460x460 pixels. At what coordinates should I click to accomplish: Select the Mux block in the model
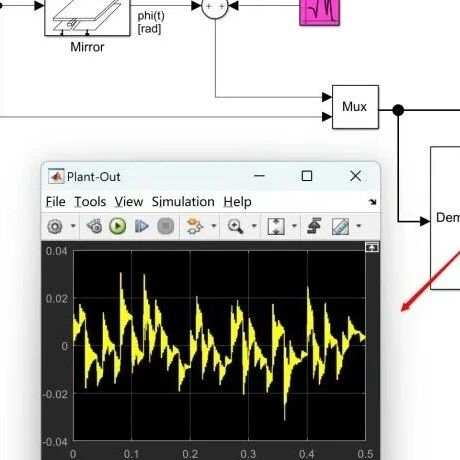coord(355,107)
